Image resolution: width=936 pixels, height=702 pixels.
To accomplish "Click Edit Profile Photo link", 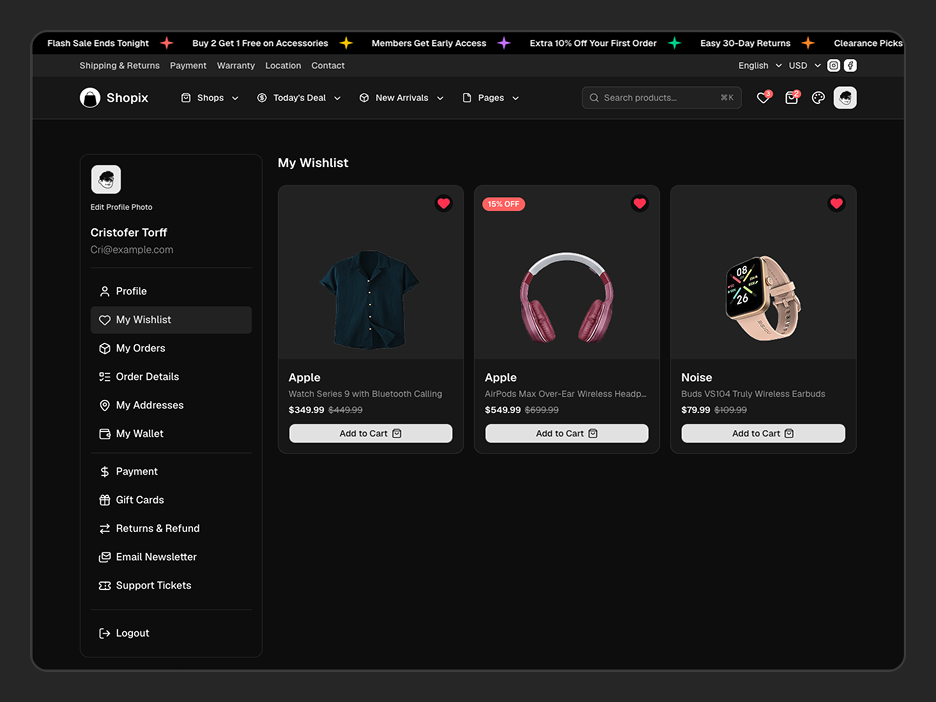I will click(121, 207).
